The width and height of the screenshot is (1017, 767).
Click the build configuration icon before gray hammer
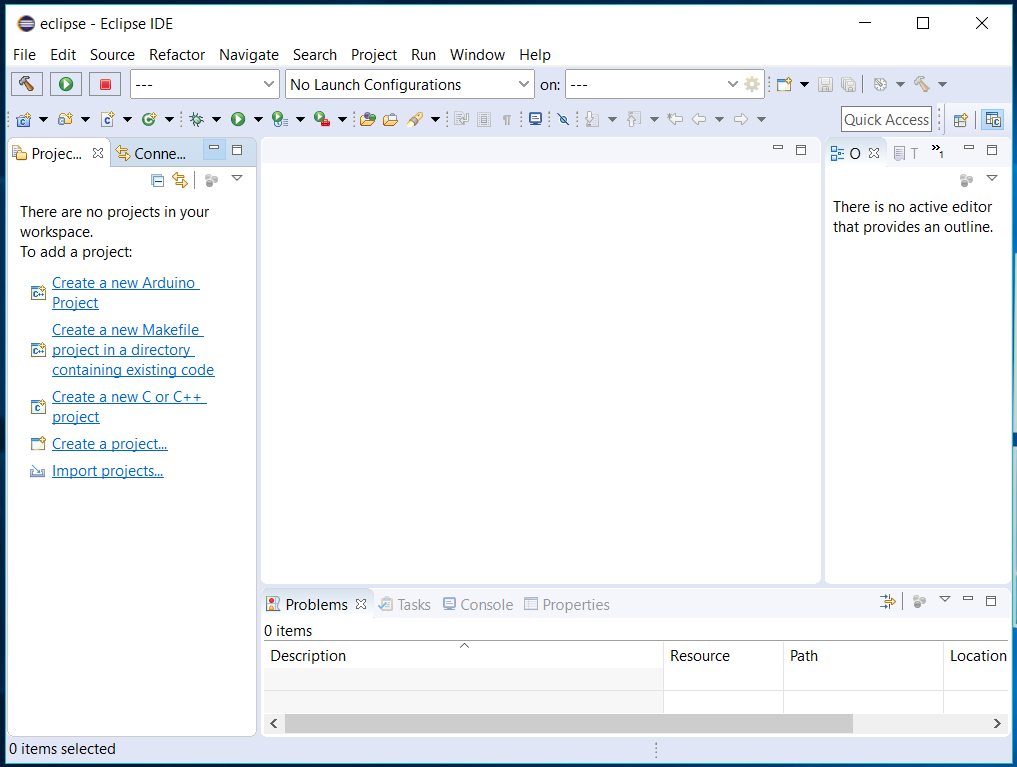pyautogui.click(x=880, y=84)
